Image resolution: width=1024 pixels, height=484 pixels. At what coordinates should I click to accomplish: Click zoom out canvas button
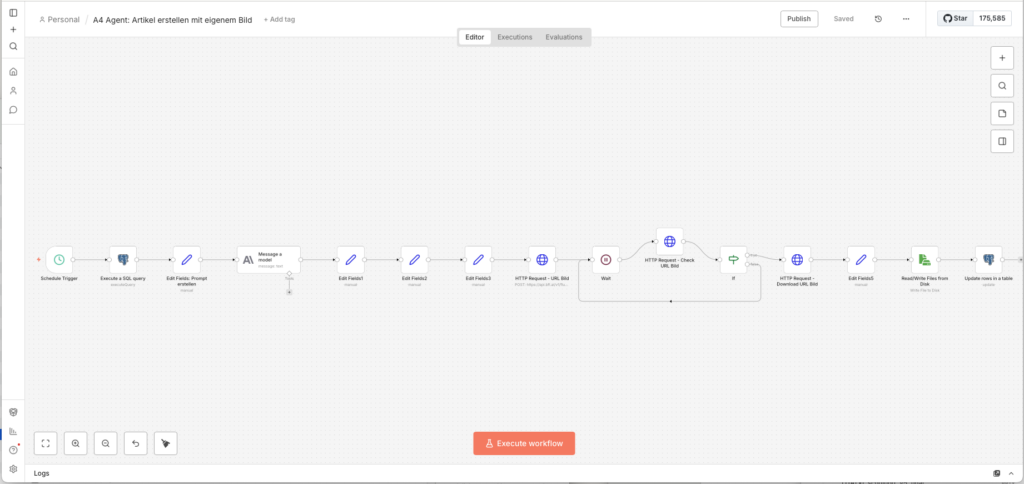(105, 443)
